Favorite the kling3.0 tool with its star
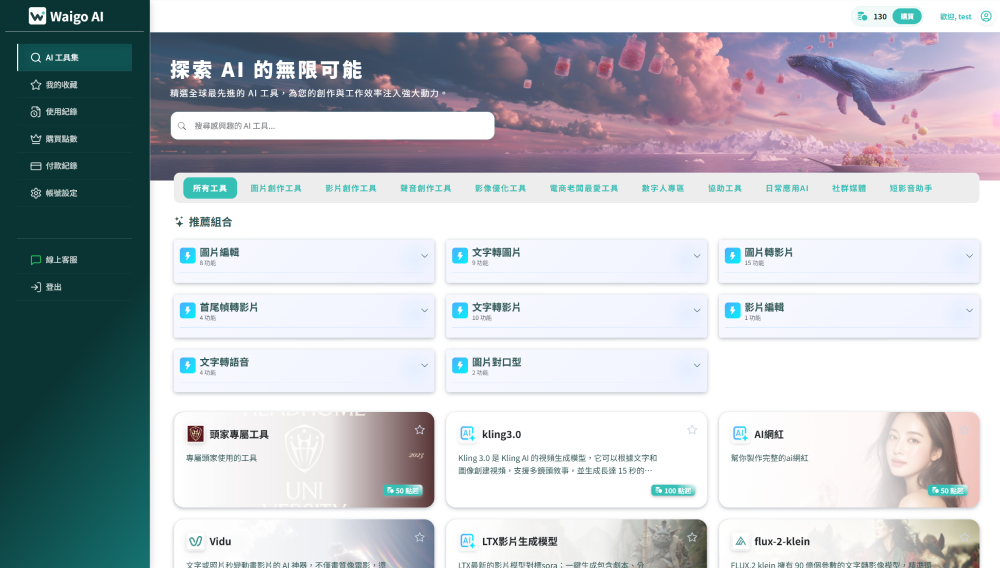The width and height of the screenshot is (1000, 568). tap(692, 430)
